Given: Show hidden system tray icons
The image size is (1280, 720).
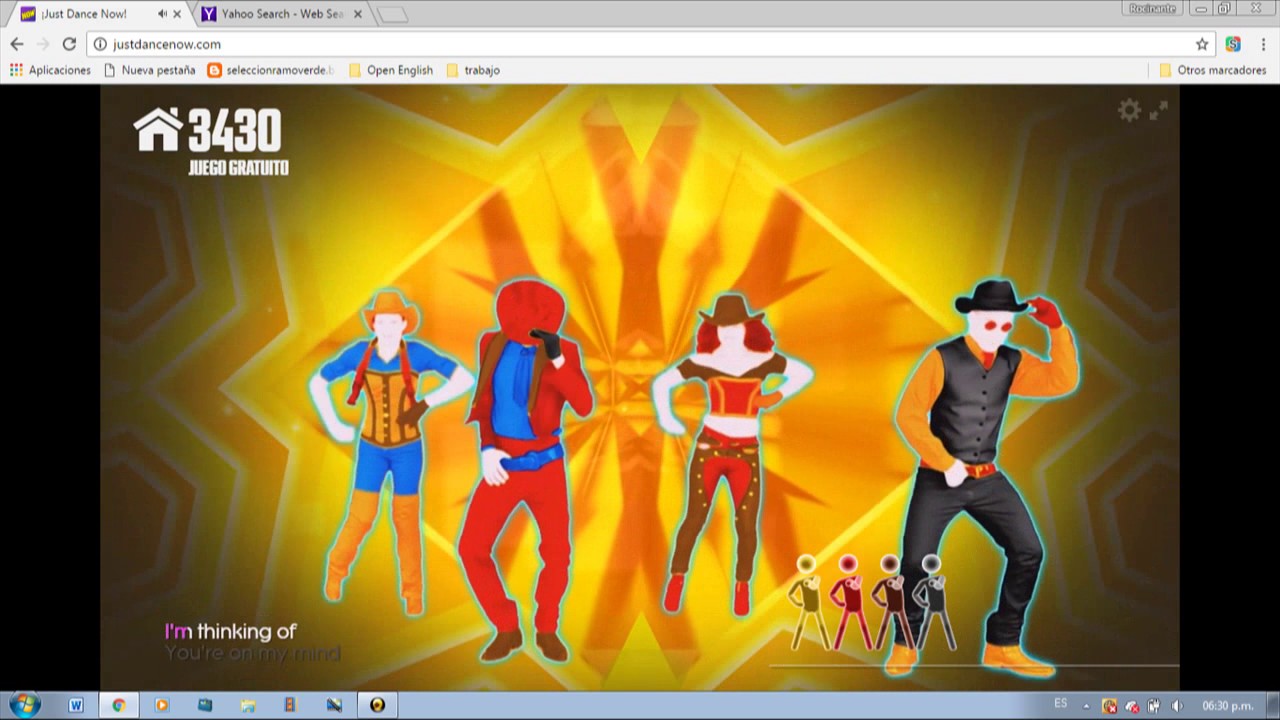Looking at the screenshot, I should (1086, 706).
